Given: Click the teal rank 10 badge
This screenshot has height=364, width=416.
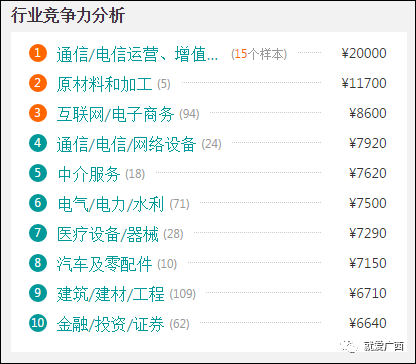Looking at the screenshot, I should [x=38, y=323].
